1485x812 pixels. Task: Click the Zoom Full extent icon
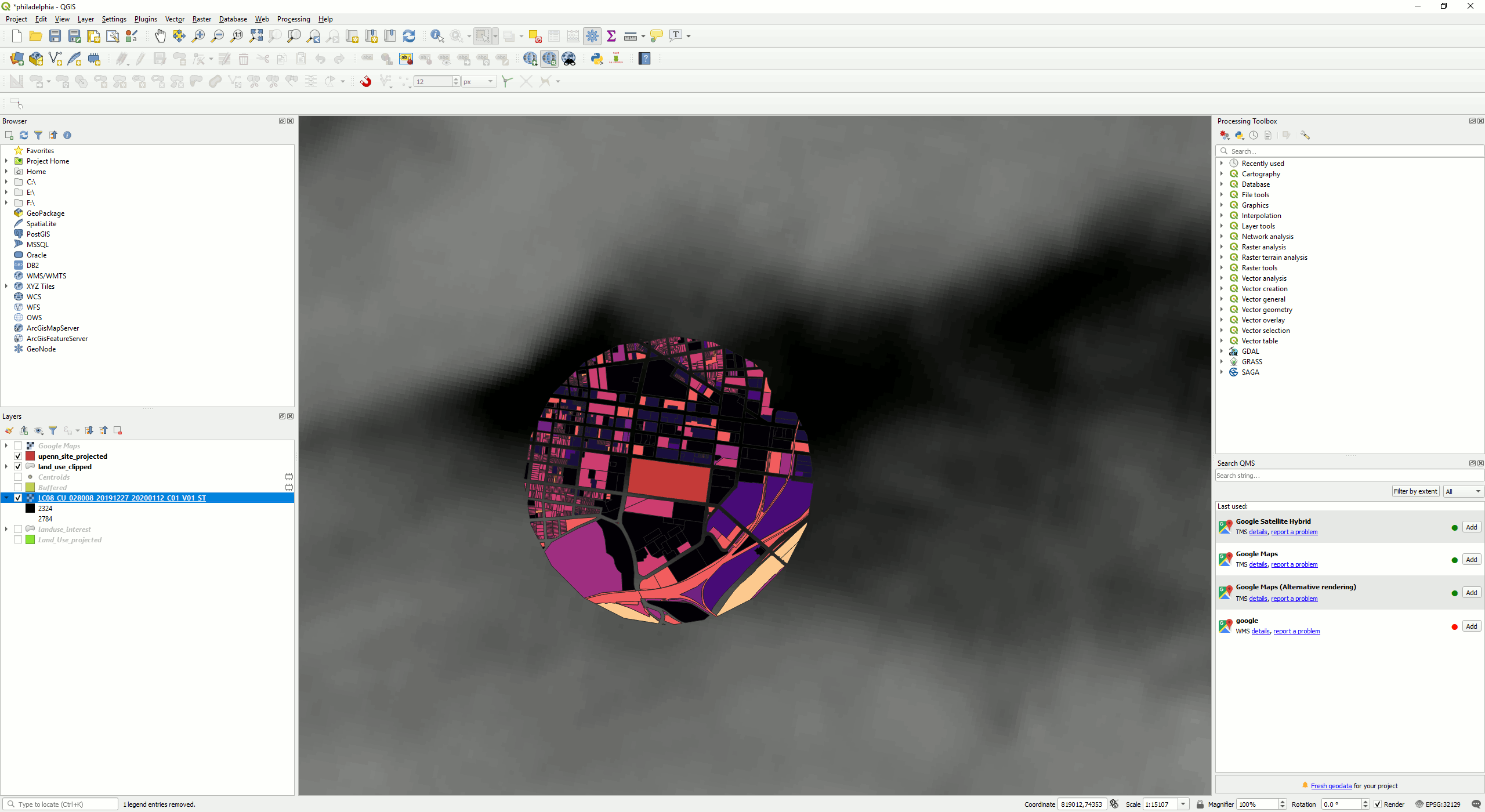click(256, 36)
